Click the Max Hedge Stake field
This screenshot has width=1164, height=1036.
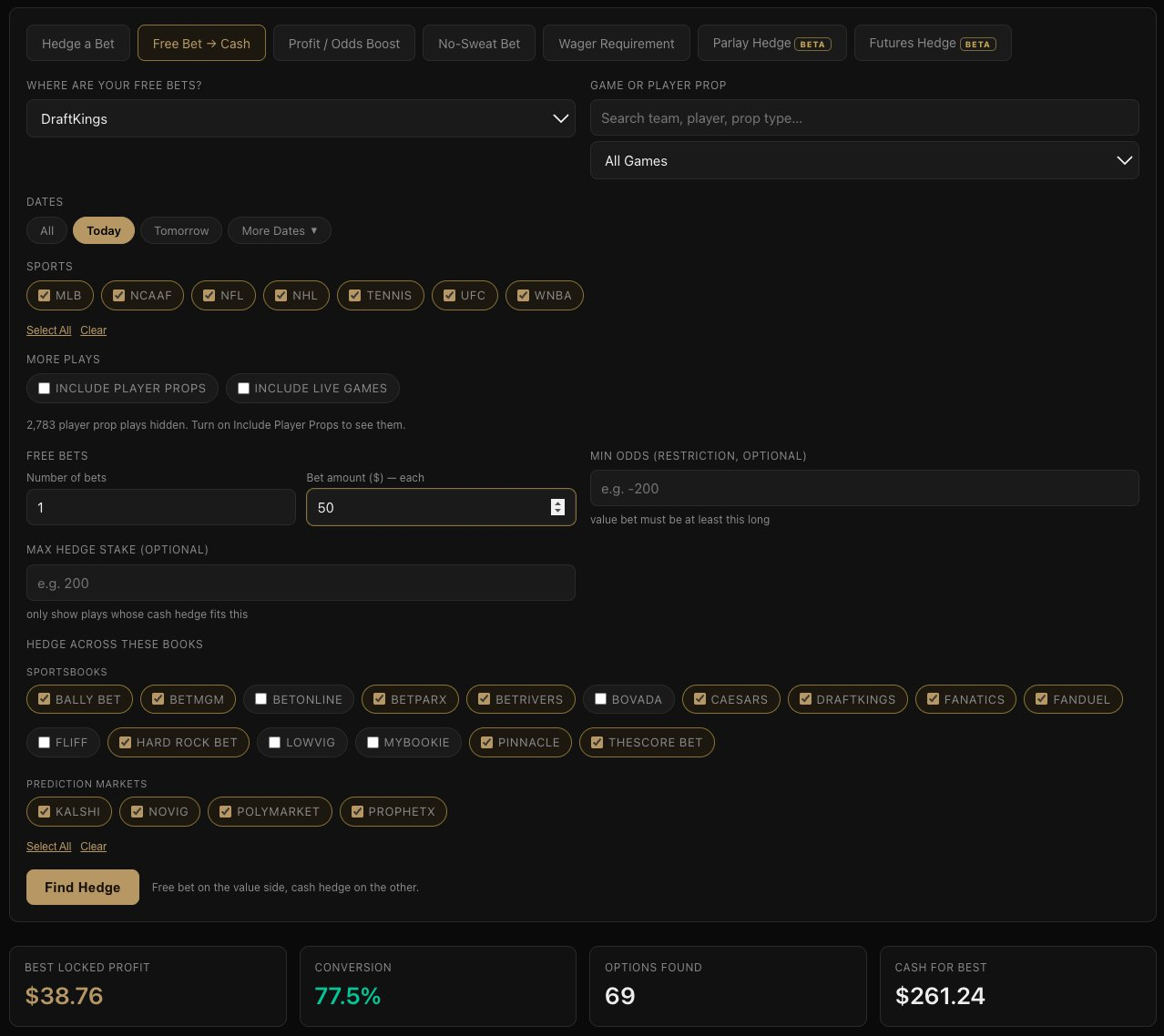[x=301, y=583]
